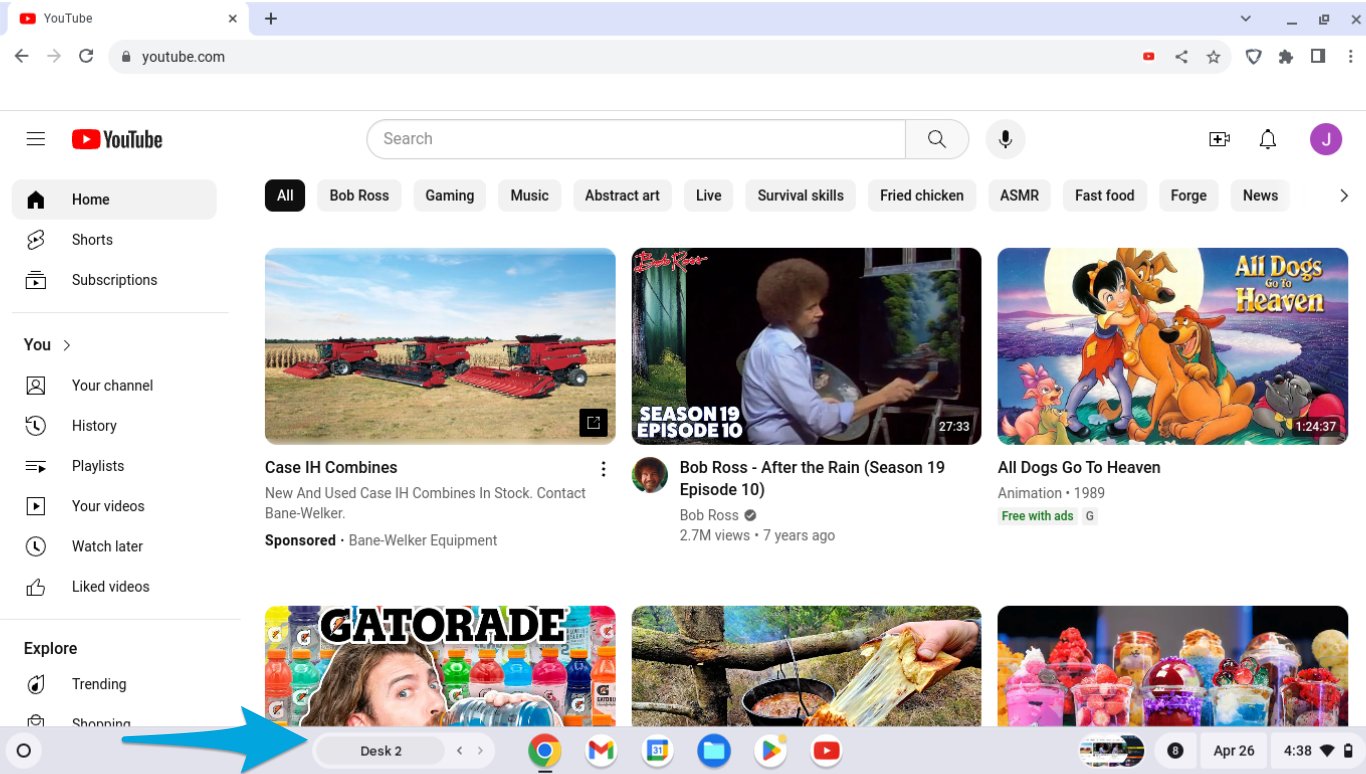Open the Apr 26 date button
This screenshot has width=1366, height=774.
[1234, 751]
